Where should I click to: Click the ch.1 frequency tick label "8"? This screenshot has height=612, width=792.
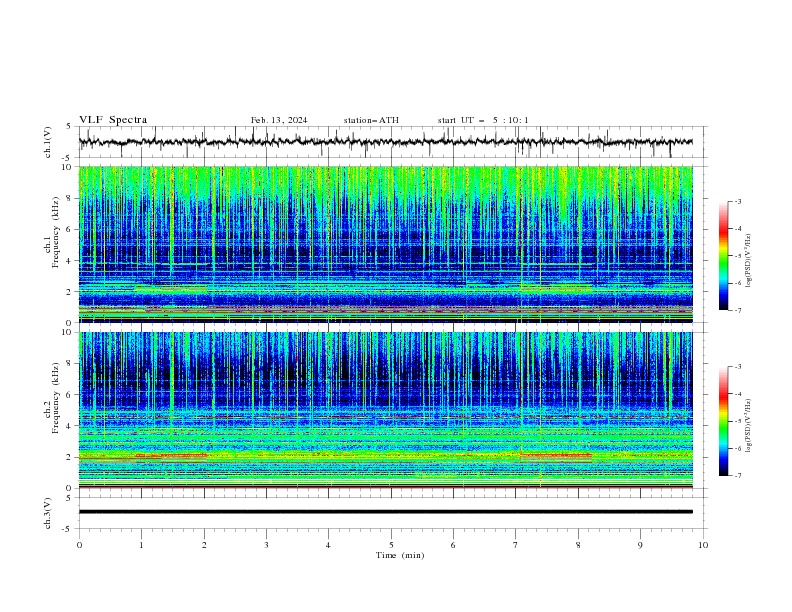click(x=69, y=198)
